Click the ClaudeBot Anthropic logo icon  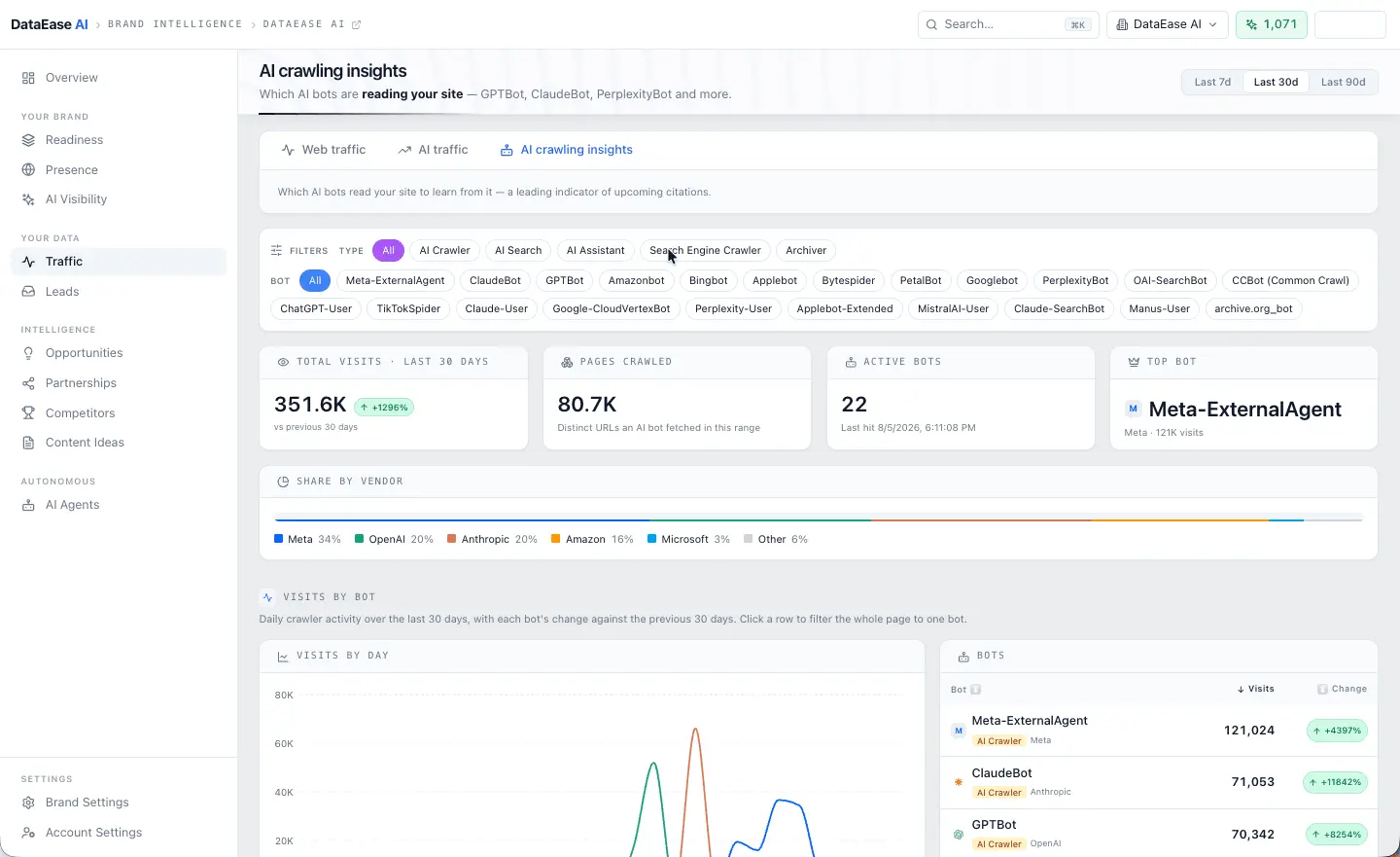click(959, 782)
